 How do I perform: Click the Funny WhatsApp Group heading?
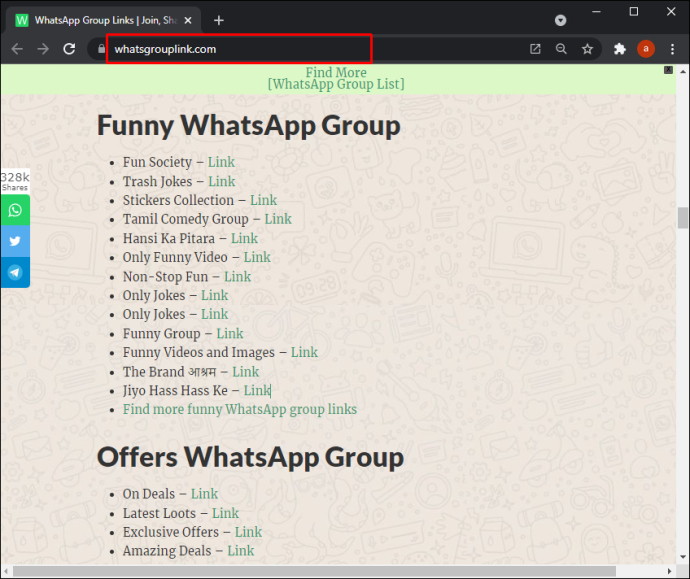coord(249,126)
